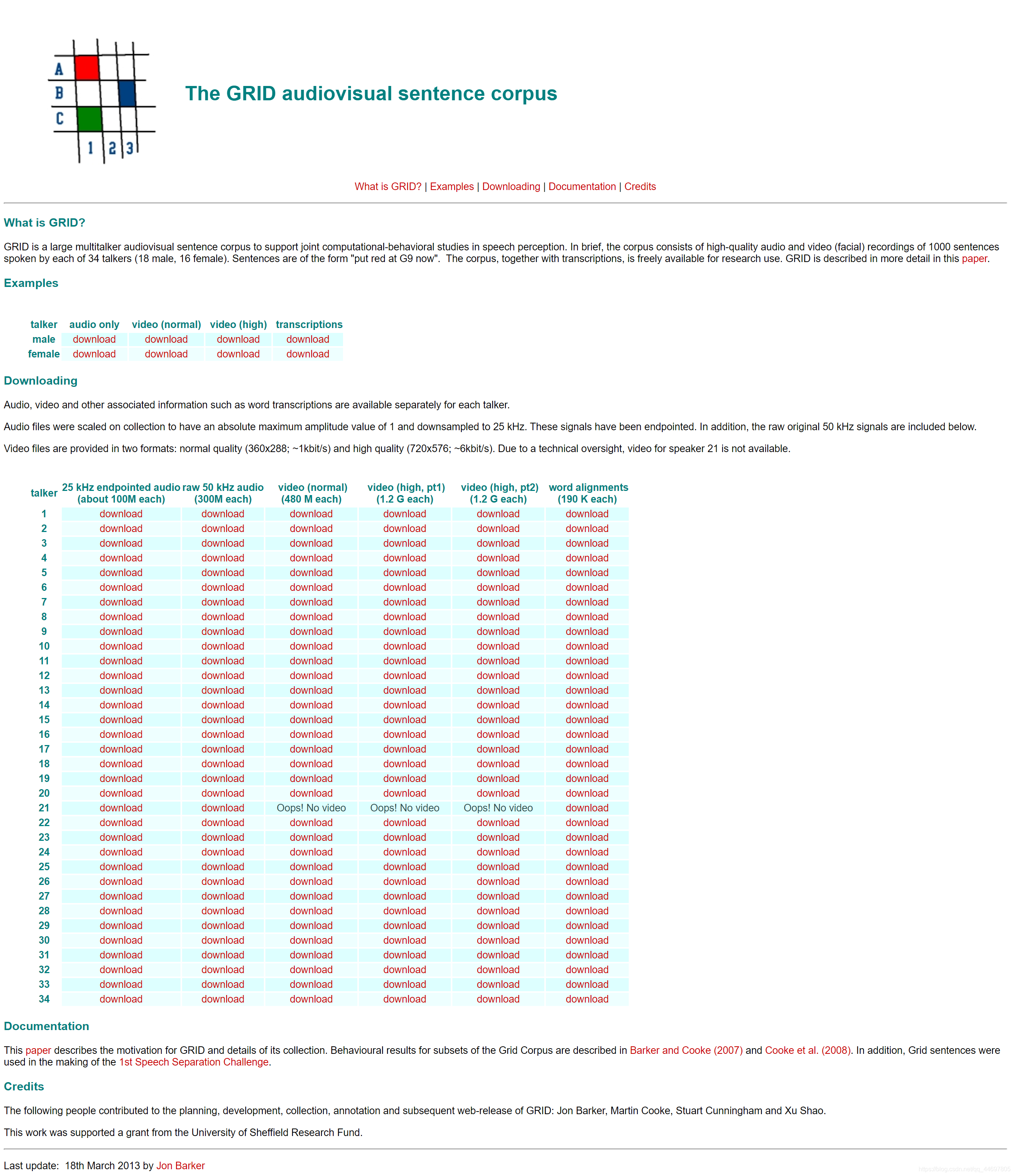Screen dimensions: 1014x1176
Task: Download male talker audio only example
Action: [94, 339]
